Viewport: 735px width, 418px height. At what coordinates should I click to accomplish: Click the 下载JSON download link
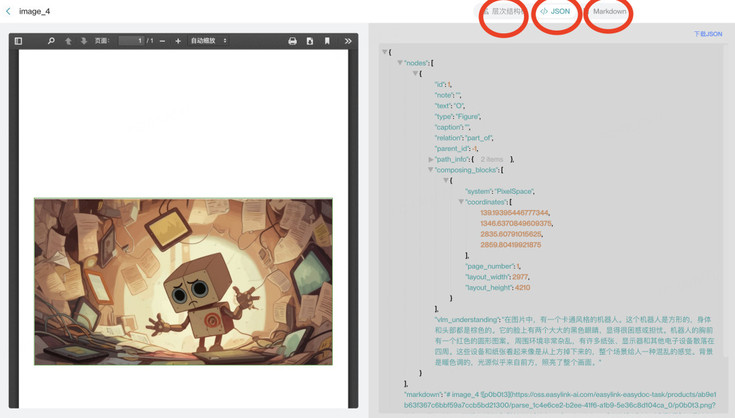tap(708, 34)
